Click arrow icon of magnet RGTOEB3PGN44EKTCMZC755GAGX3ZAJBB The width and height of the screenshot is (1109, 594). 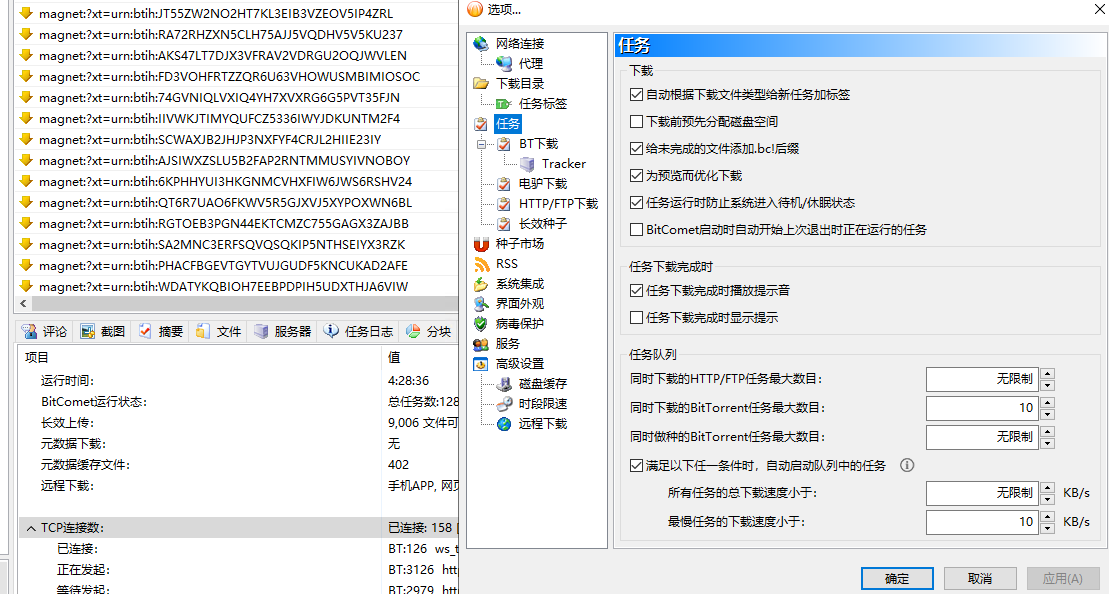[x=27, y=223]
